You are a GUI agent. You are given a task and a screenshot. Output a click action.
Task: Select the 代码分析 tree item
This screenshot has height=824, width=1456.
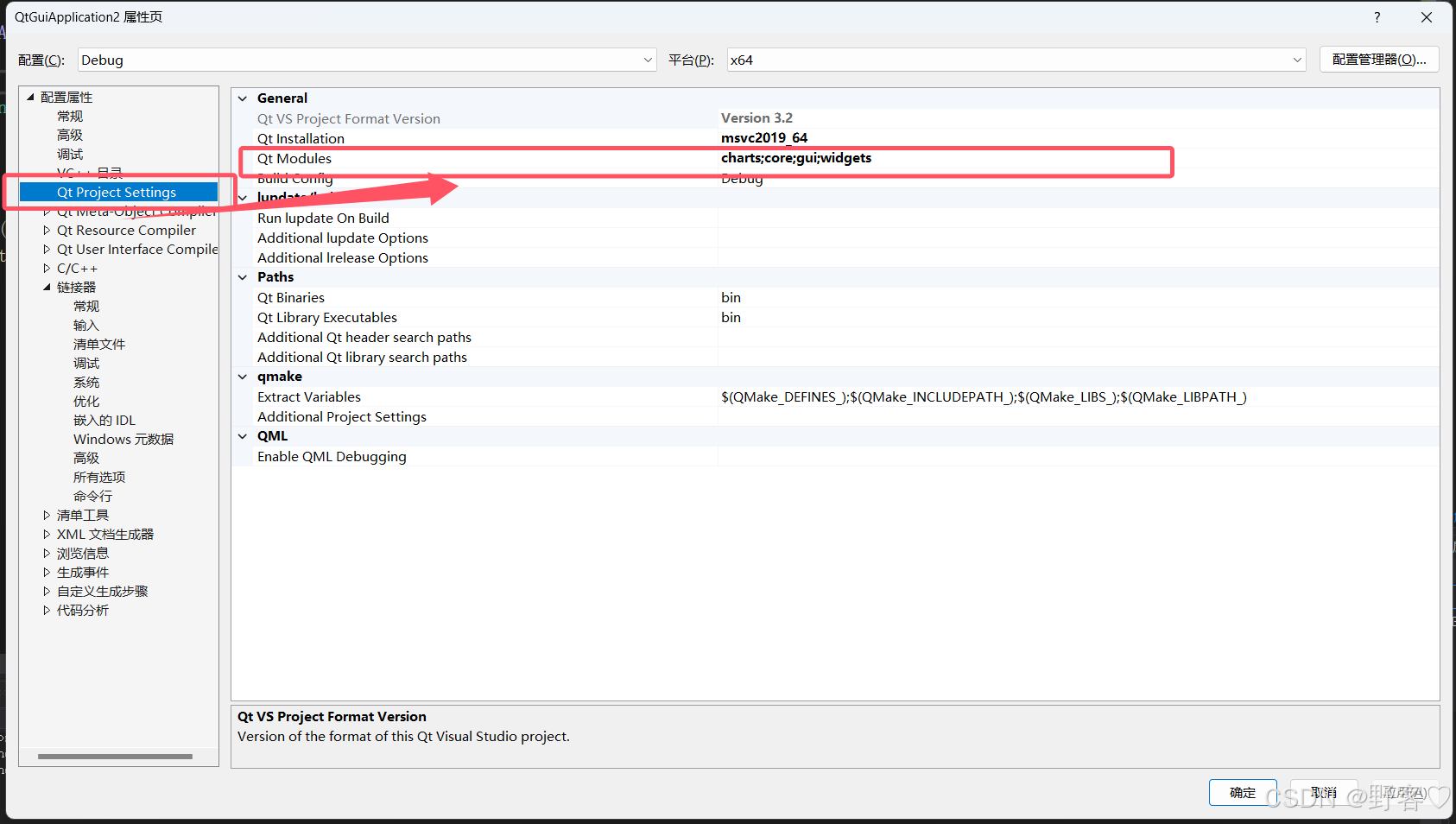pyautogui.click(x=83, y=609)
